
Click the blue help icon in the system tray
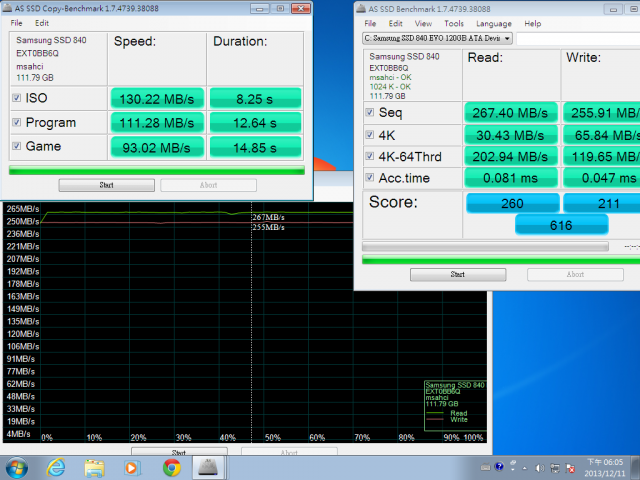point(499,467)
